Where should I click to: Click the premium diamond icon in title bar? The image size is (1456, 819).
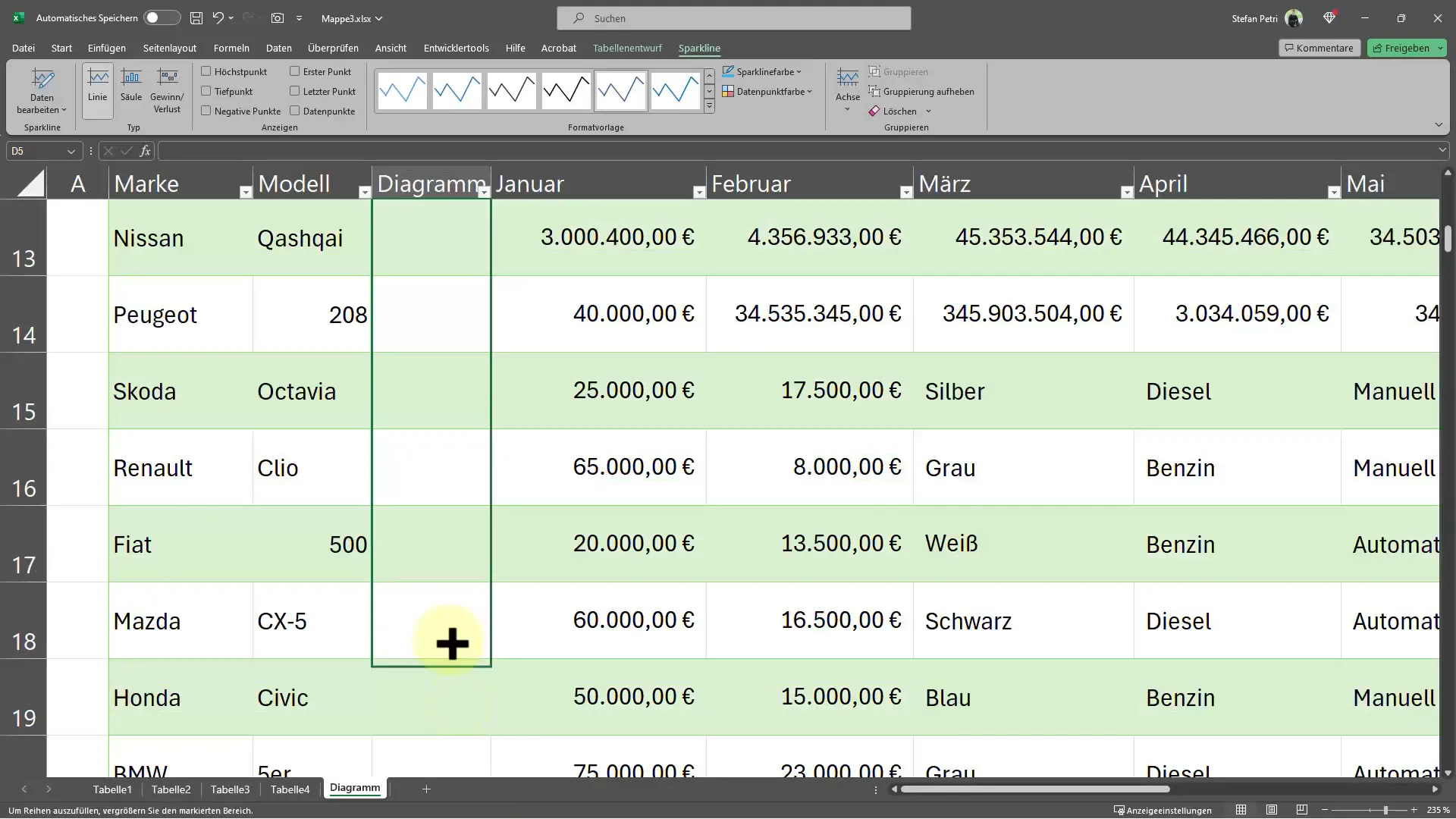click(1329, 18)
